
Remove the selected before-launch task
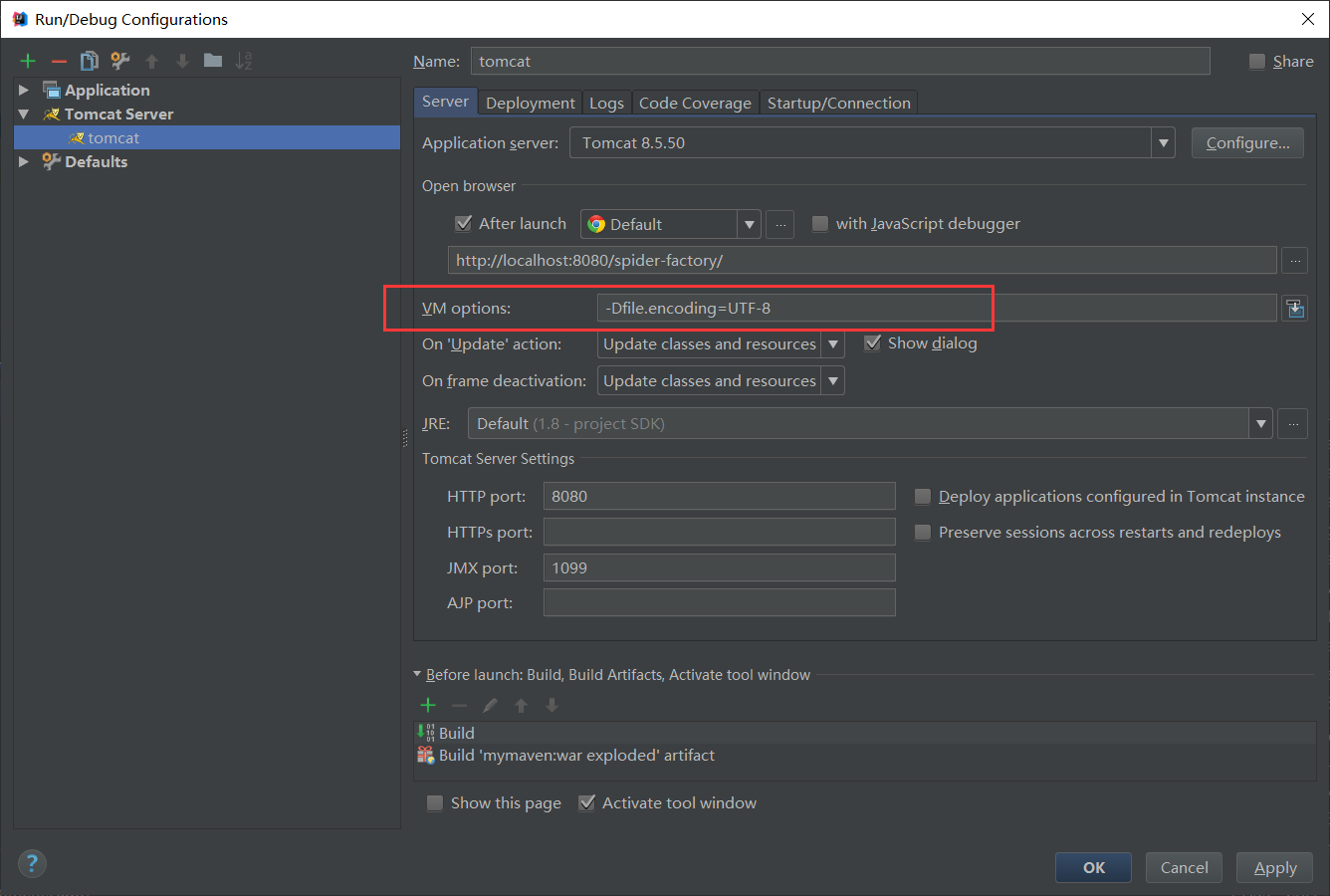coord(459,705)
